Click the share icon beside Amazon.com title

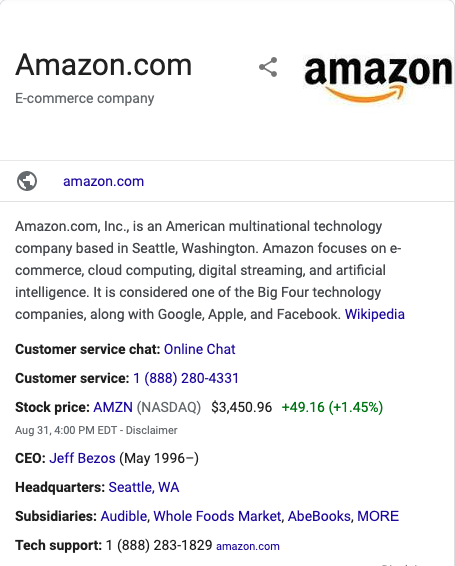pos(268,67)
